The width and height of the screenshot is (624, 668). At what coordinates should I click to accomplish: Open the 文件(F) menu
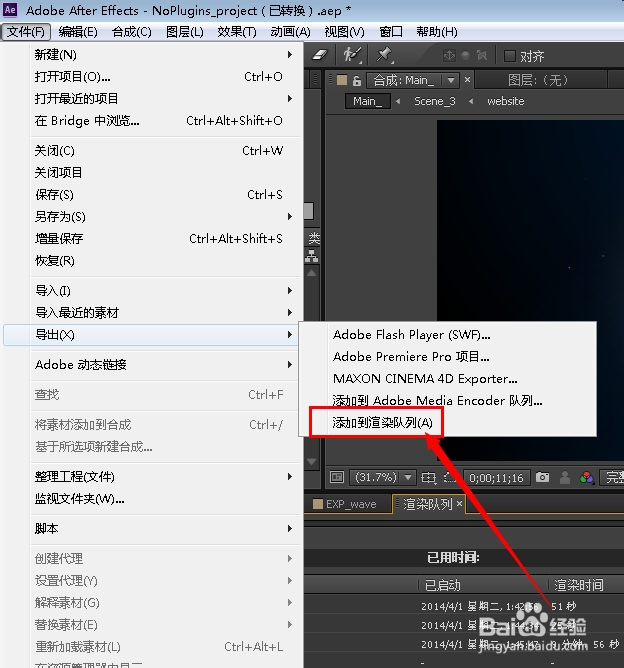pos(26,32)
